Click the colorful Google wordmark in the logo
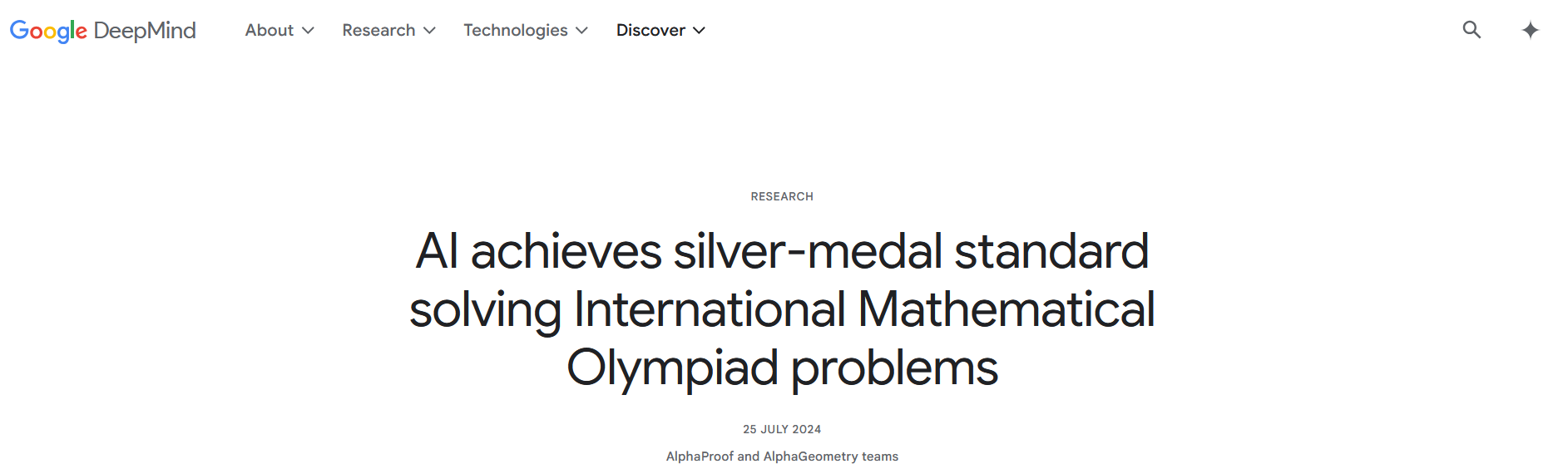 pyautogui.click(x=48, y=32)
